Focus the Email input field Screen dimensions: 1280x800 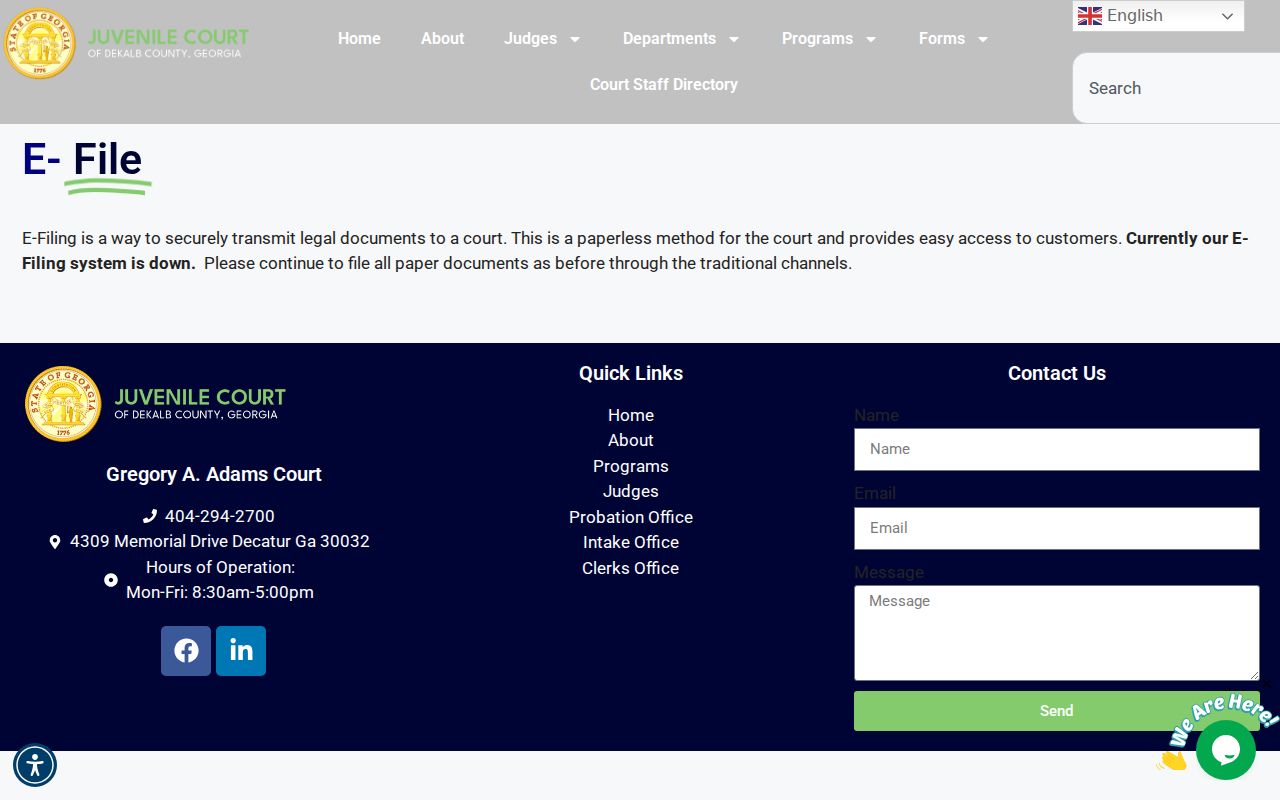click(1056, 528)
